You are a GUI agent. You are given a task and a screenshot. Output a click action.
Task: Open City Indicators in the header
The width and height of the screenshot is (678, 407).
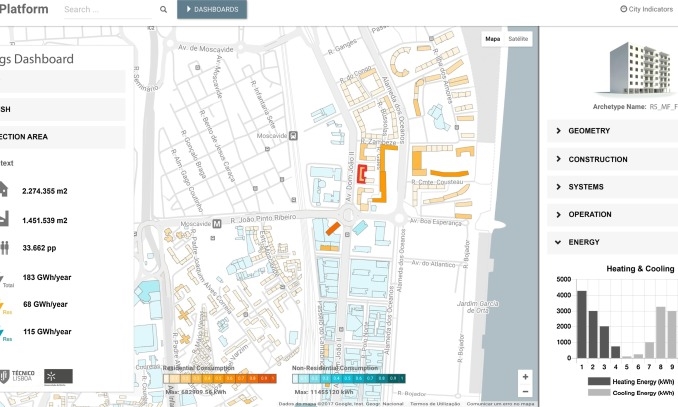pyautogui.click(x=648, y=9)
